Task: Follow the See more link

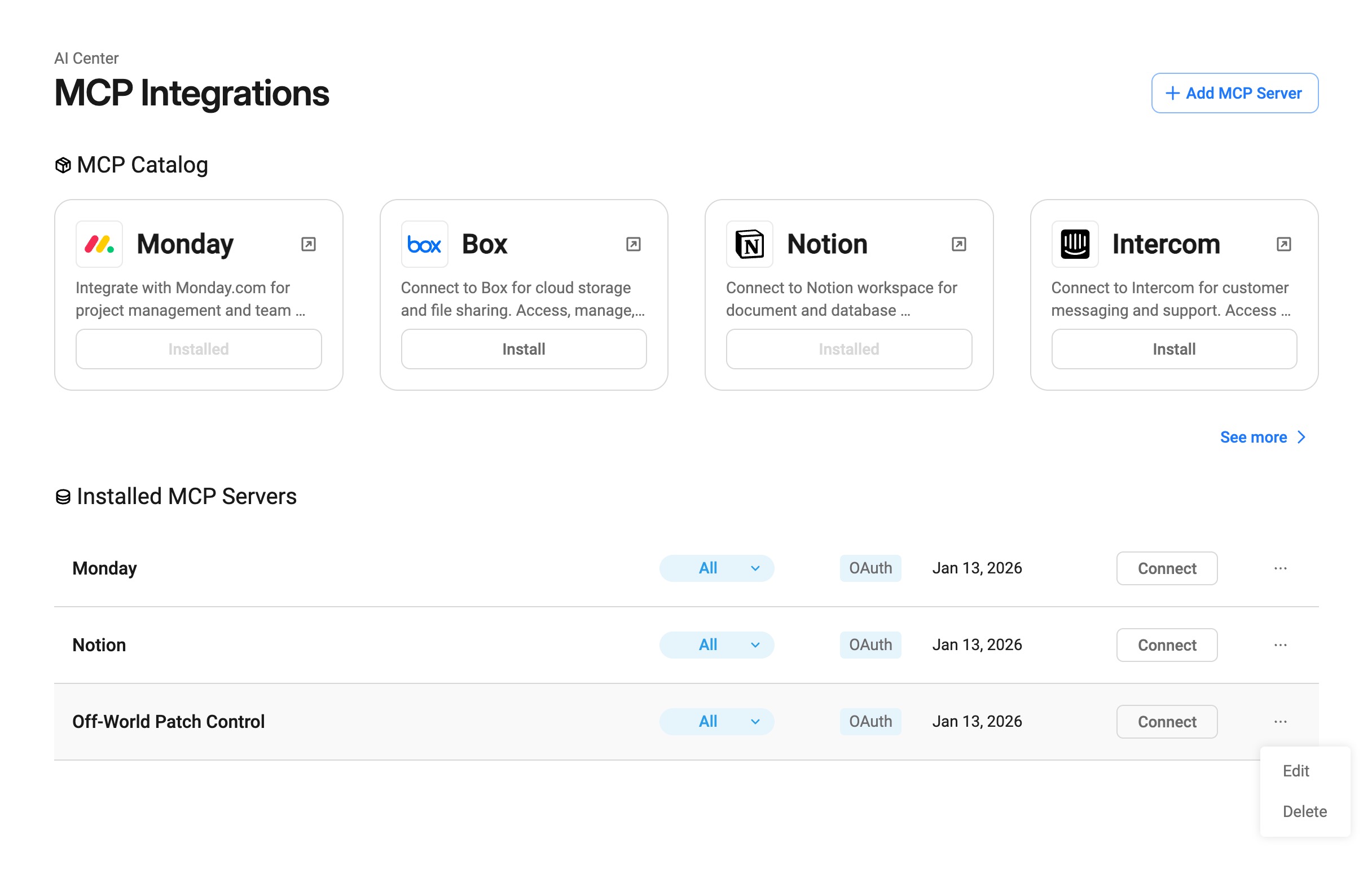Action: 1263,438
